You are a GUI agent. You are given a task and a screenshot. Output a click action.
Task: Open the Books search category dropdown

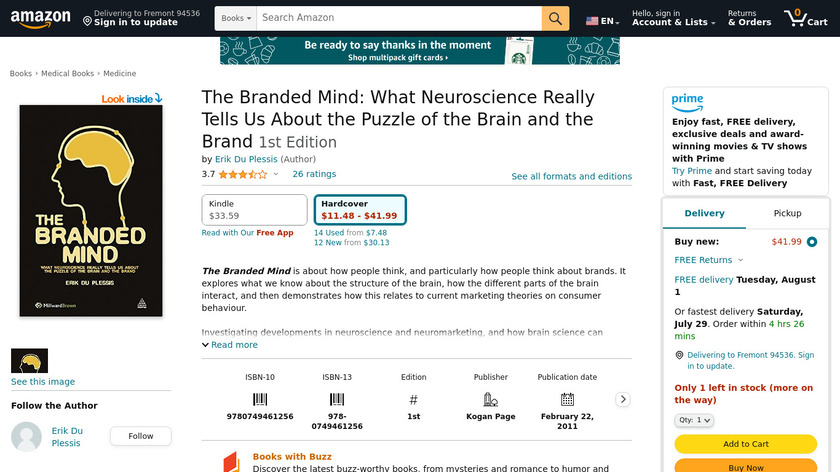pyautogui.click(x=235, y=18)
